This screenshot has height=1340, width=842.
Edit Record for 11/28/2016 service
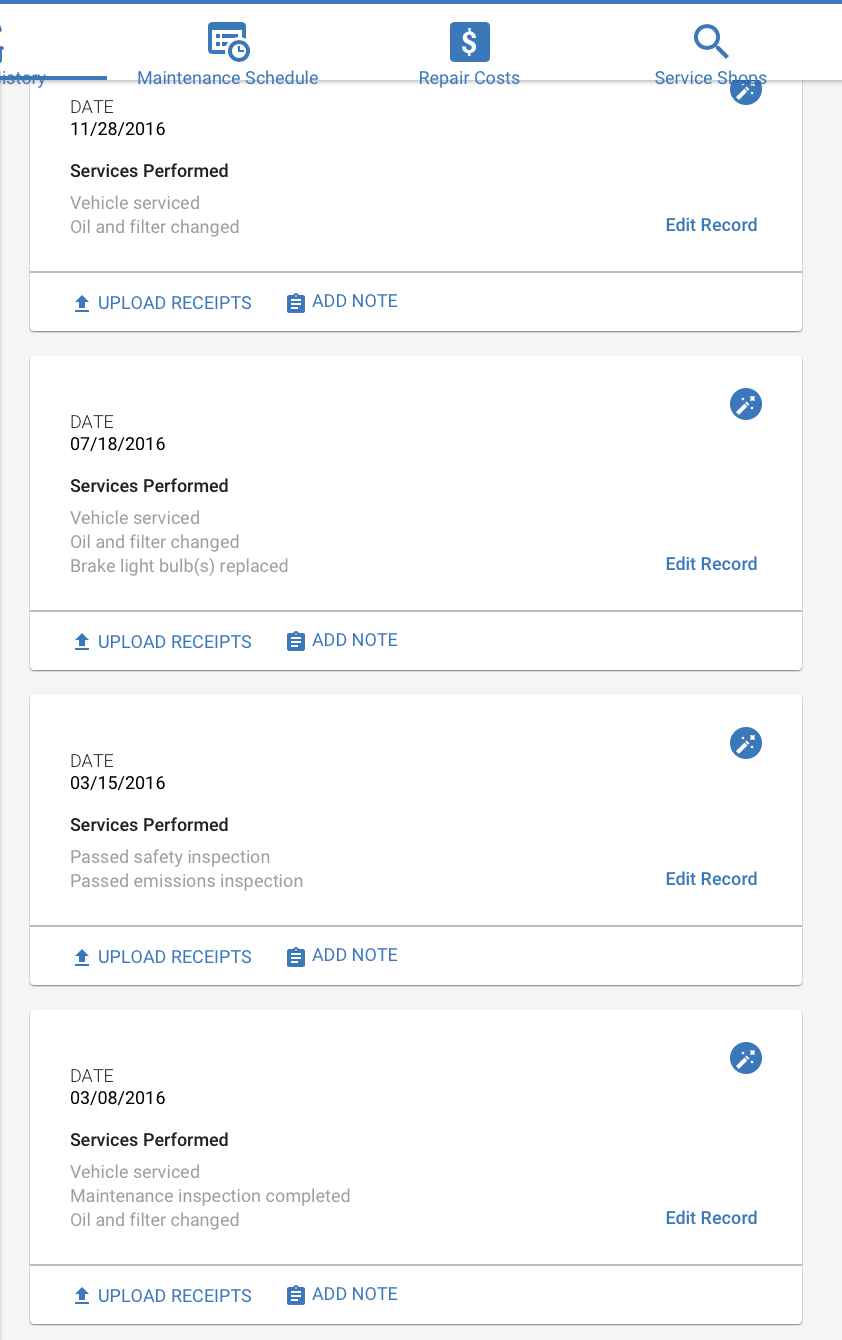(x=711, y=225)
